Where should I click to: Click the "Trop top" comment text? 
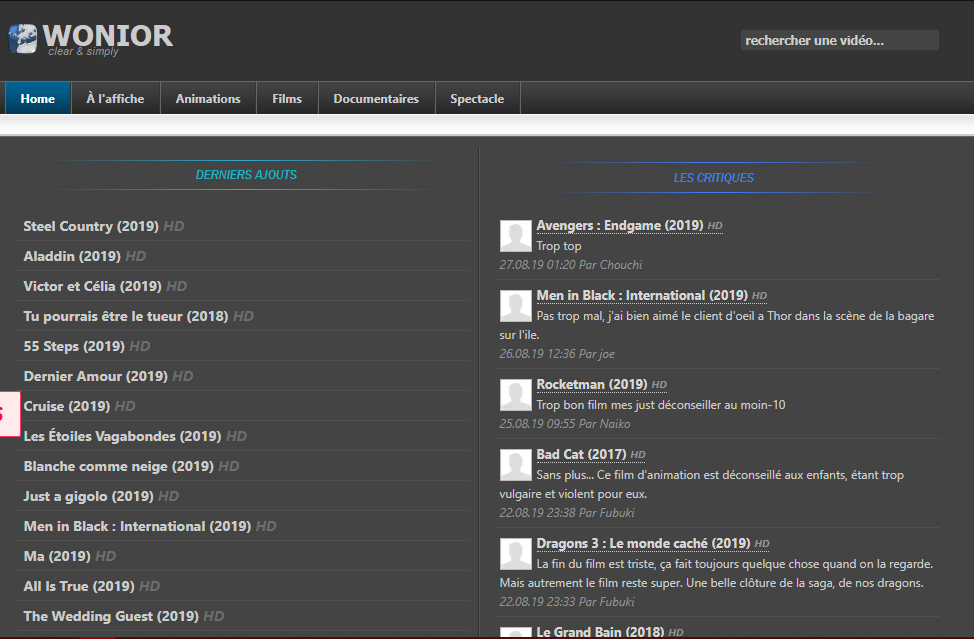559,246
